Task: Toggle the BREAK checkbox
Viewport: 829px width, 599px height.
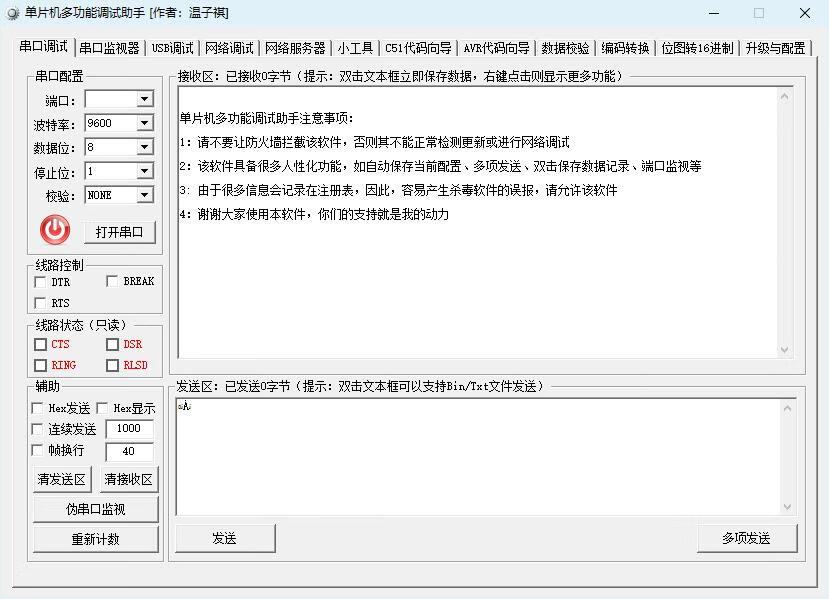Action: (112, 282)
